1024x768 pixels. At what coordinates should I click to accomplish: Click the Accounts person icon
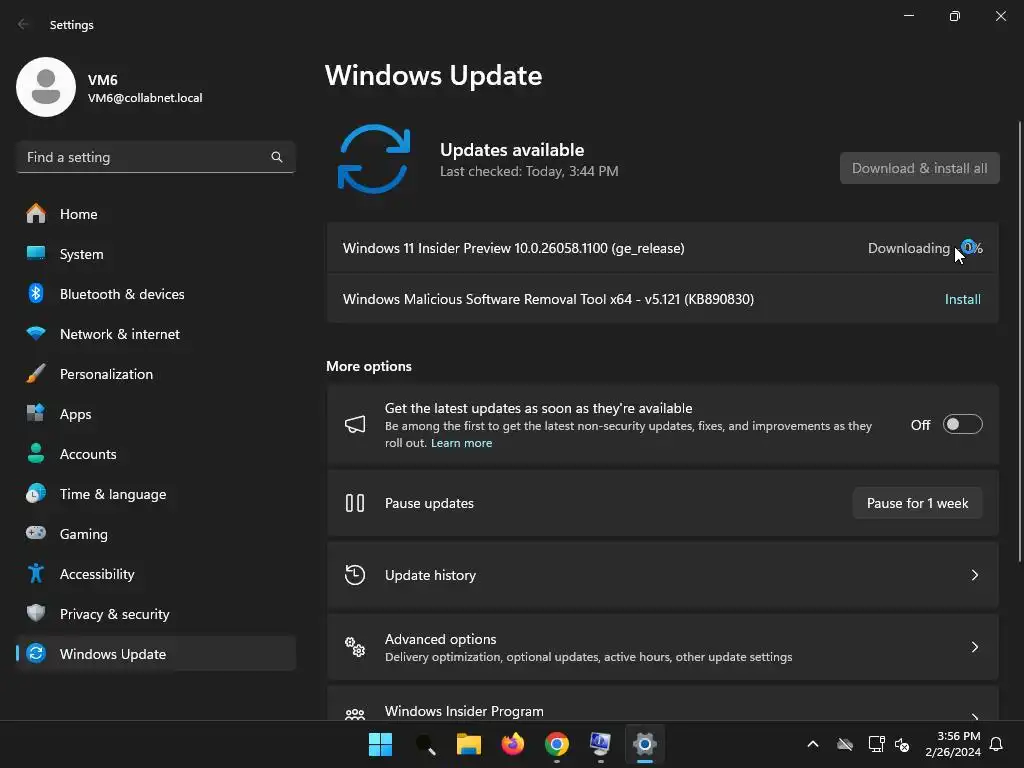coord(36,453)
